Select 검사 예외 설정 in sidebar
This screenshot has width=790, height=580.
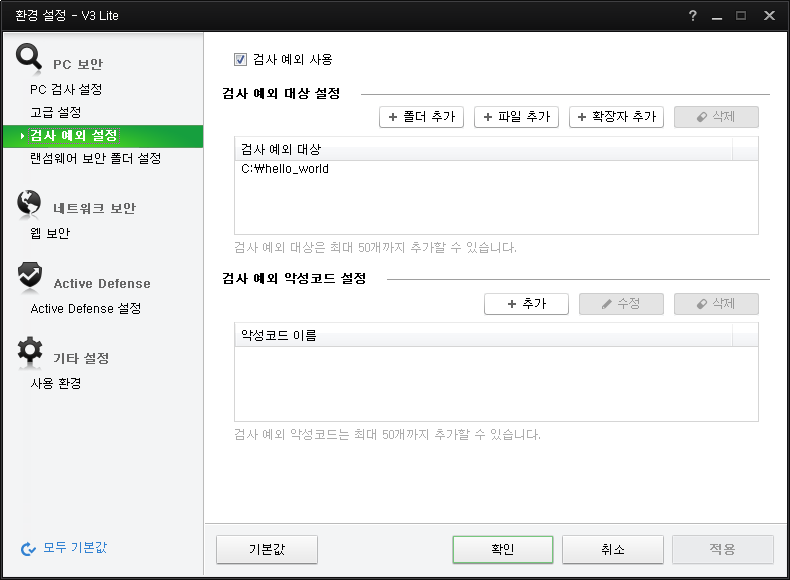click(103, 136)
